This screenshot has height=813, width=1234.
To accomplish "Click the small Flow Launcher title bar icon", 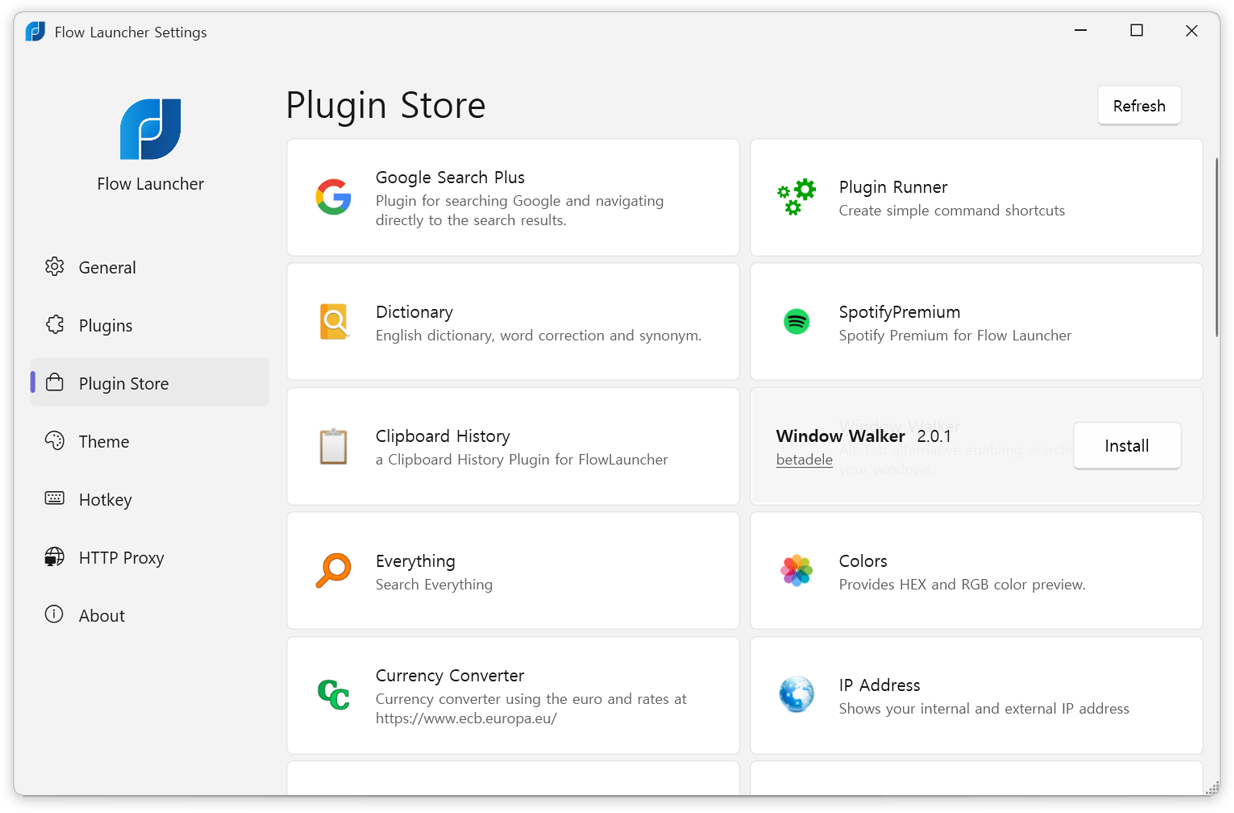I will click(x=35, y=32).
